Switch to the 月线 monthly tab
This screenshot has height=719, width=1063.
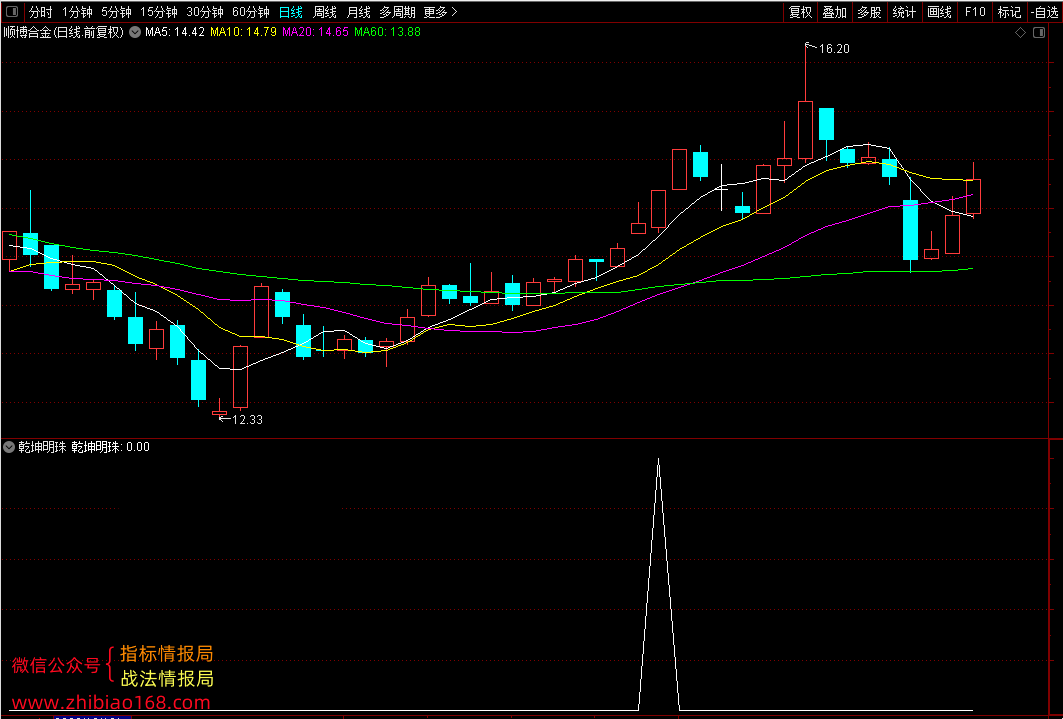(x=359, y=12)
